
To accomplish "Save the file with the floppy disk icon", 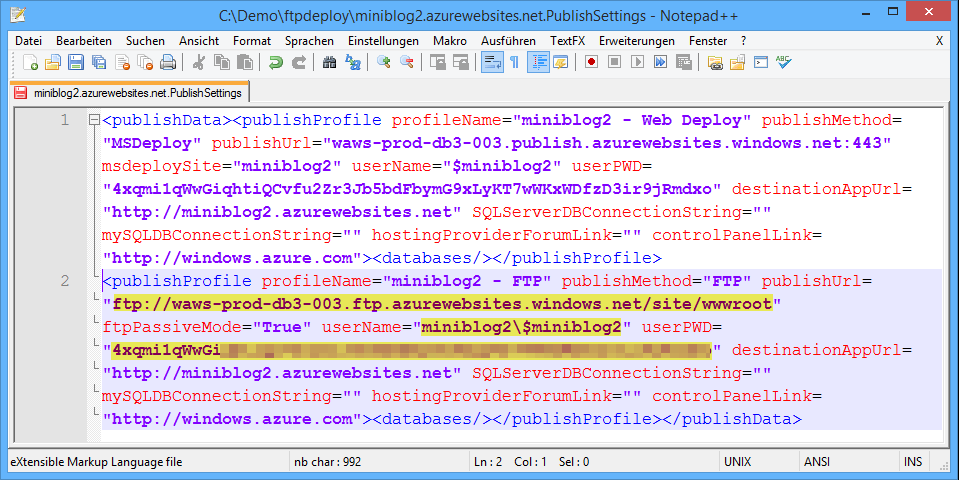I will tap(75, 63).
